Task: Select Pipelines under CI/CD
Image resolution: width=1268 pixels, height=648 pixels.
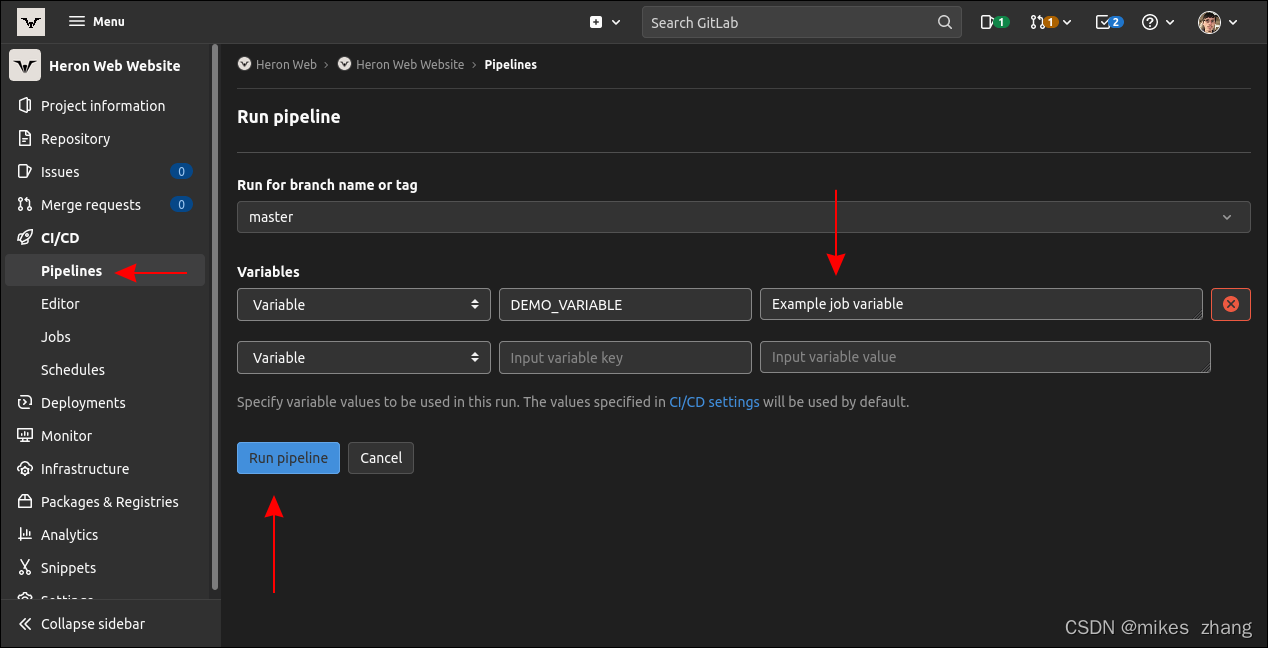Action: (106, 271)
